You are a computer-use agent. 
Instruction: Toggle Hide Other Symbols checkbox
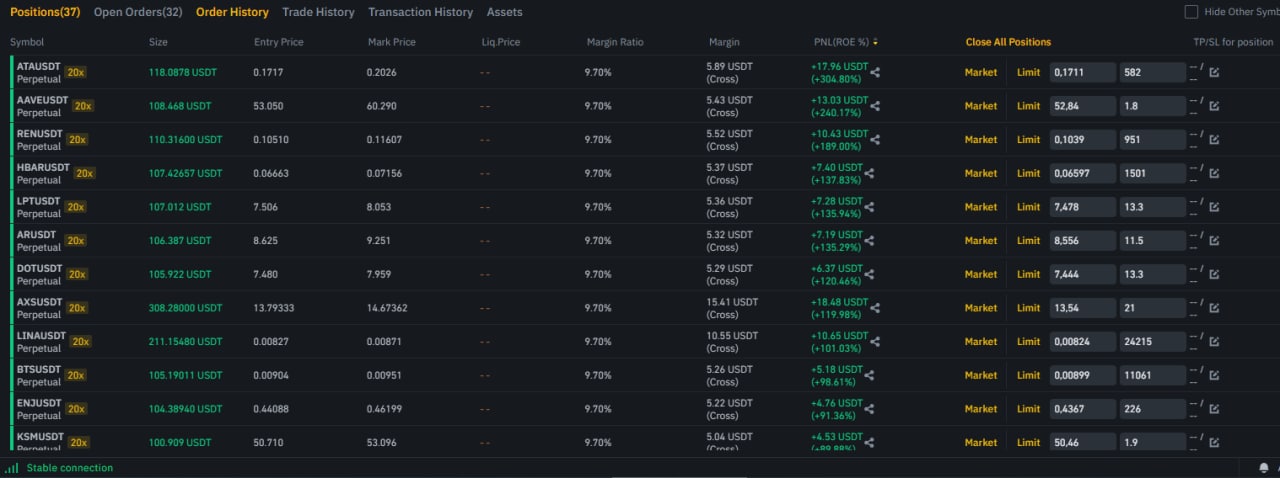[x=1191, y=12]
